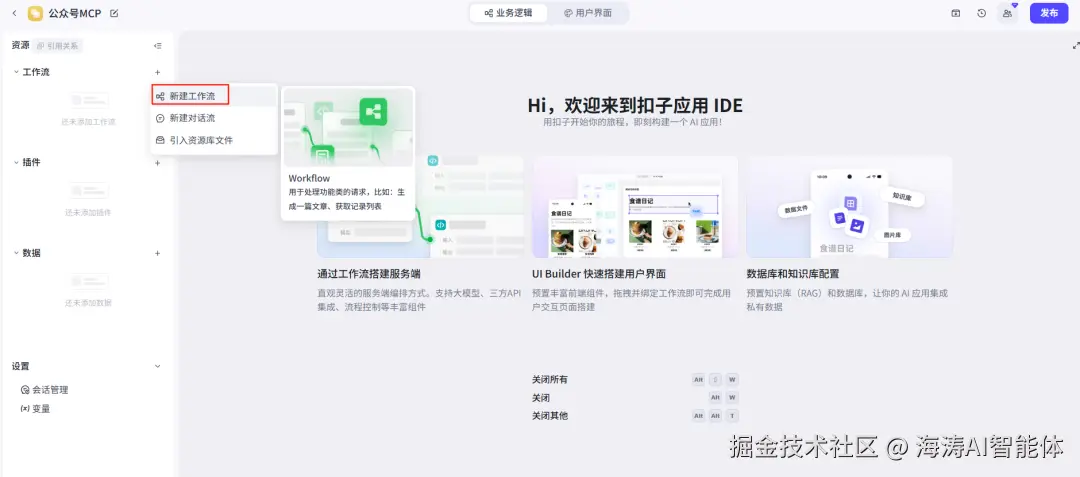Click the 通过工作流搭建服务端 card title
This screenshot has width=1080, height=477.
tap(368, 274)
